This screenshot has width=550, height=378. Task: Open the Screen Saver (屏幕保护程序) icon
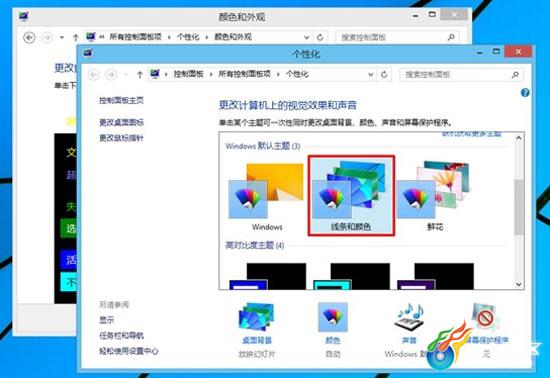click(485, 317)
